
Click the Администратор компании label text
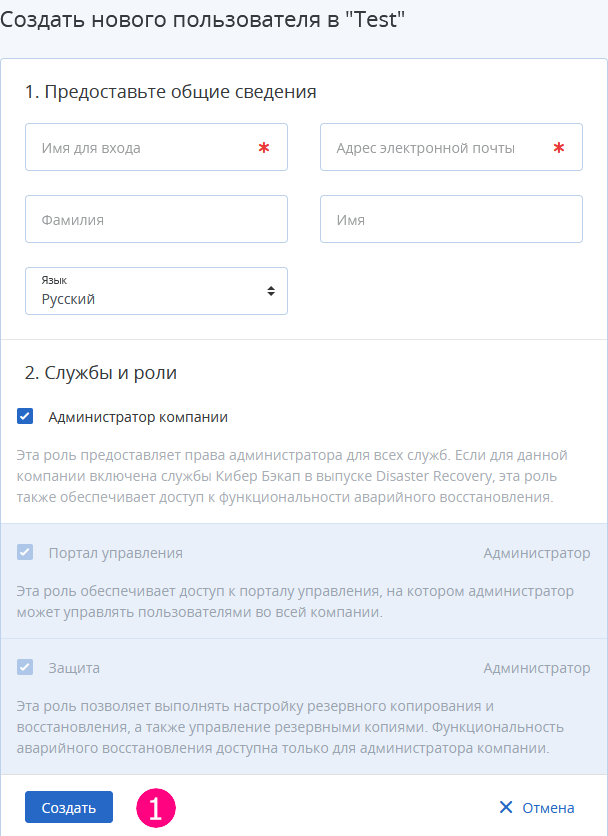(138, 417)
